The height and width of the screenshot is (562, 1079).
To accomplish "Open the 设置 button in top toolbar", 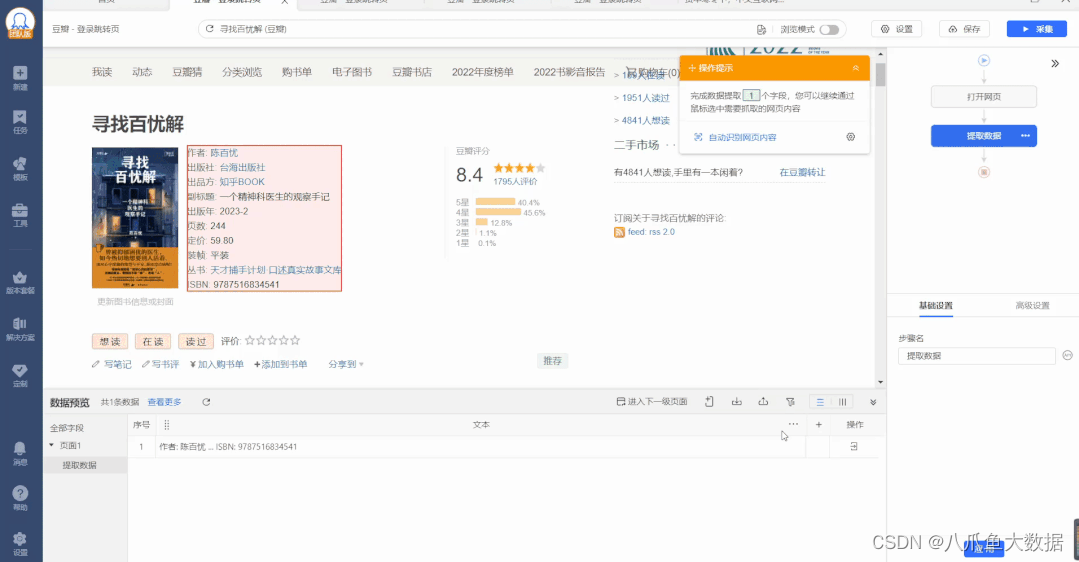I will 897,29.
